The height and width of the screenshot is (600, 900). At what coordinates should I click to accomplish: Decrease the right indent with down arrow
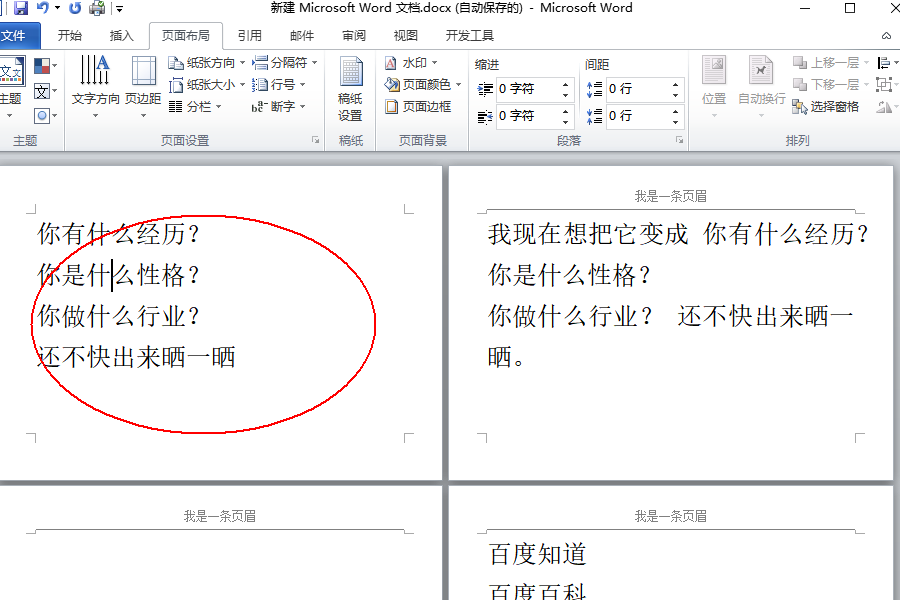tap(565, 122)
